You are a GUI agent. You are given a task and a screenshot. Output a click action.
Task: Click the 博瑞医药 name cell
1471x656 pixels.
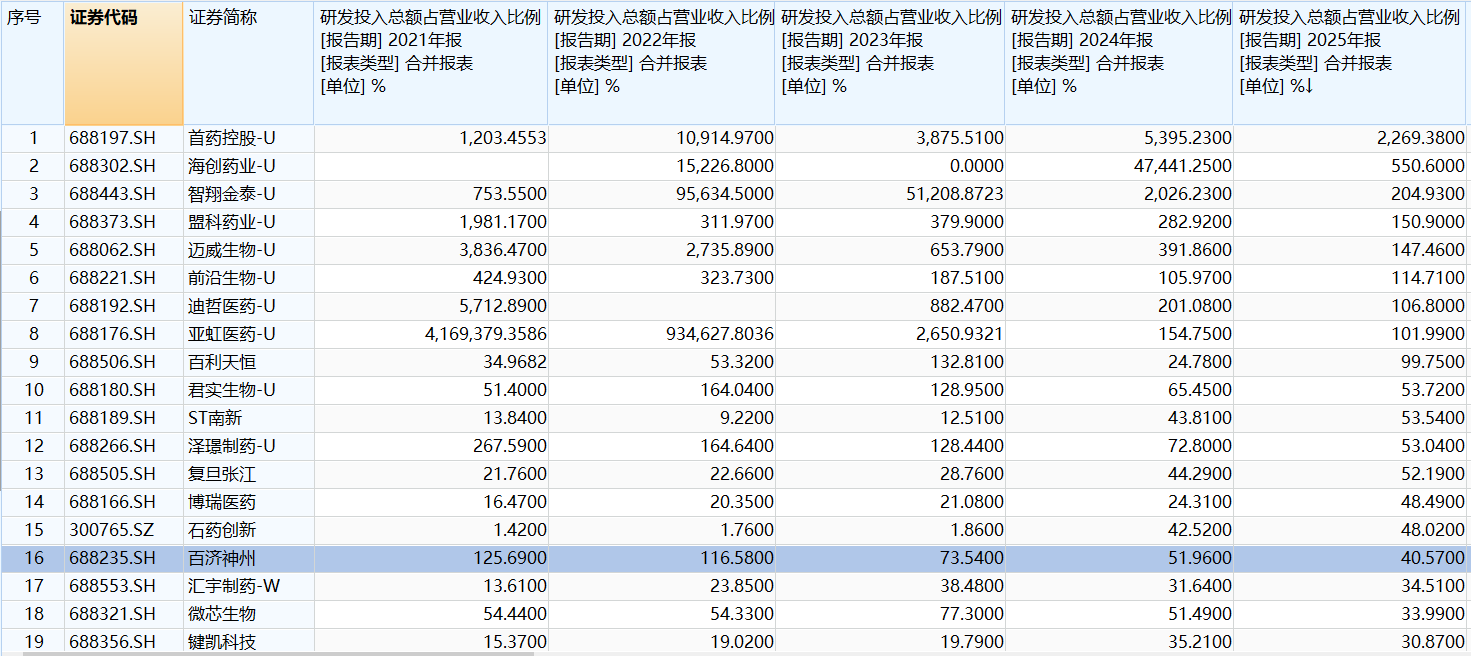pos(248,502)
